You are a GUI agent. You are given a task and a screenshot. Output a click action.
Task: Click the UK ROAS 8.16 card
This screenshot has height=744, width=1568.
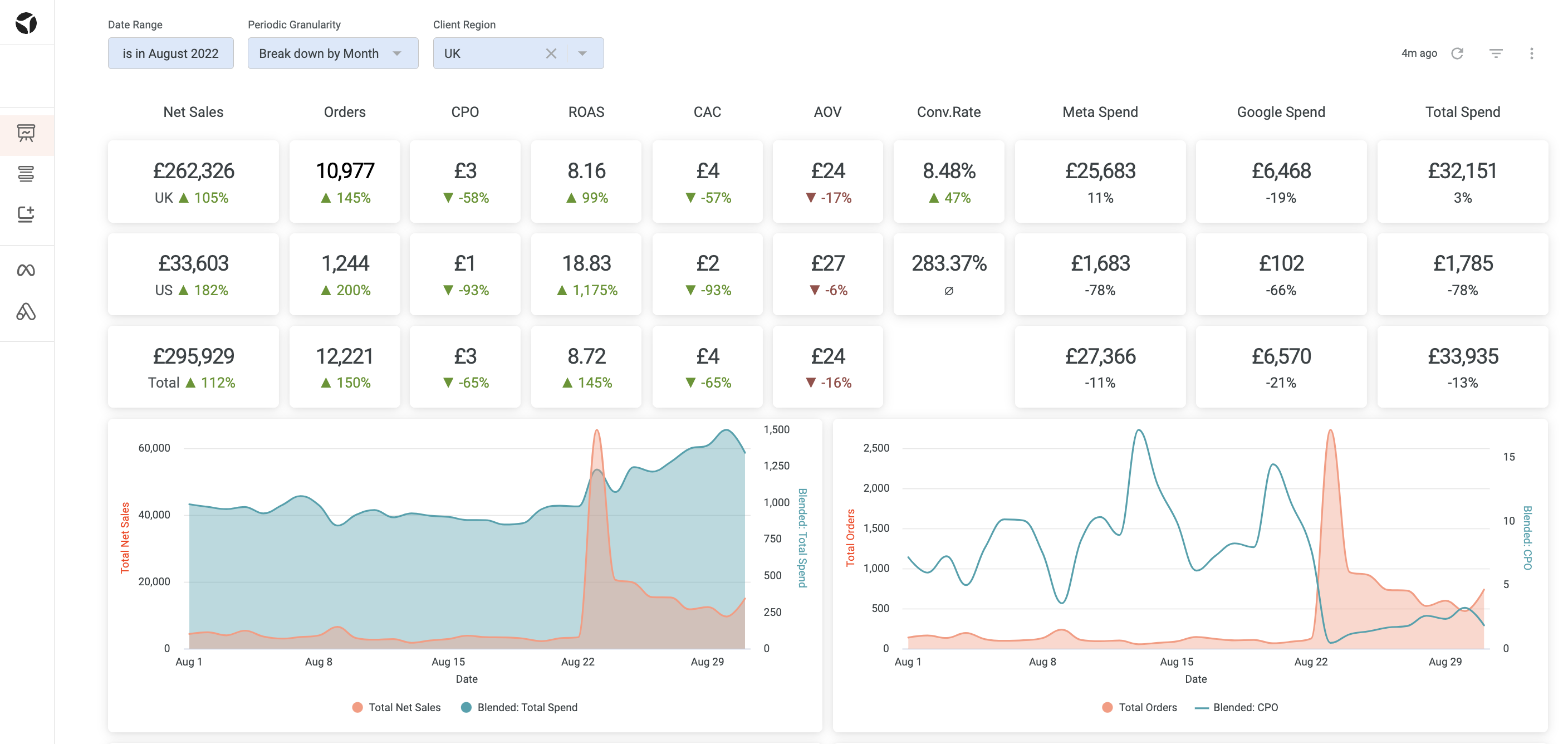click(x=586, y=182)
